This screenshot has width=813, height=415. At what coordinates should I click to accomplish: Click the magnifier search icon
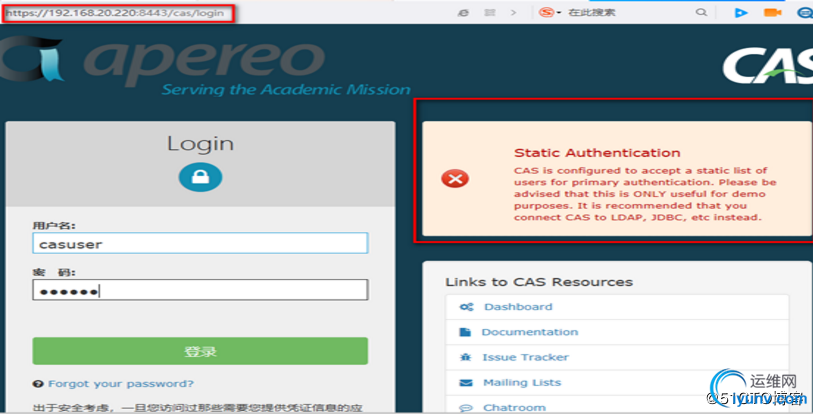(701, 12)
